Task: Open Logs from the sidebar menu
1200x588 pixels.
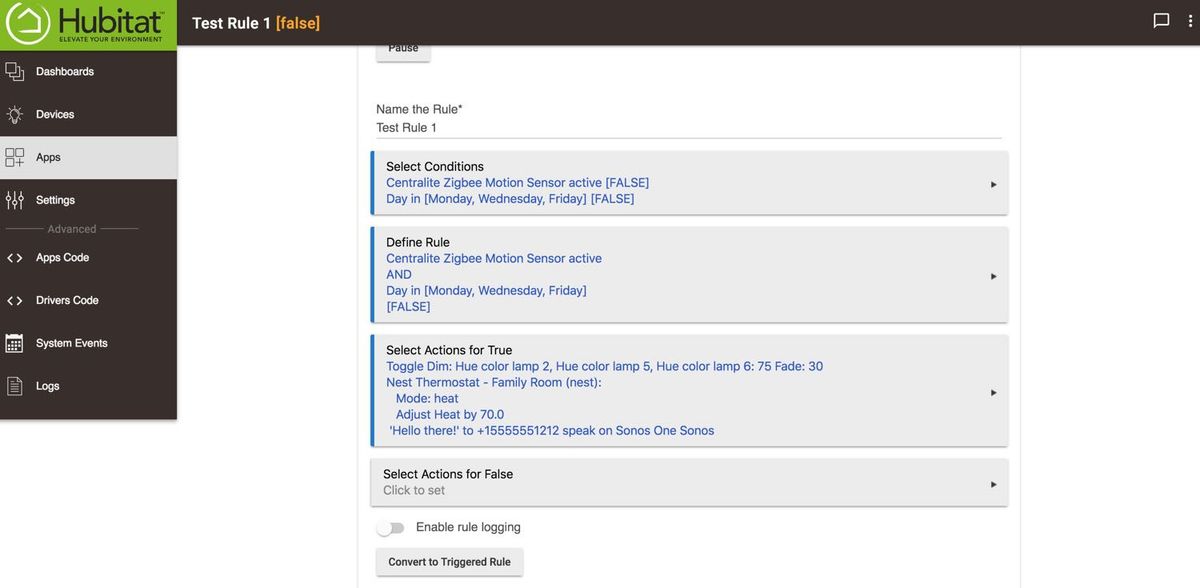Action: pos(48,386)
